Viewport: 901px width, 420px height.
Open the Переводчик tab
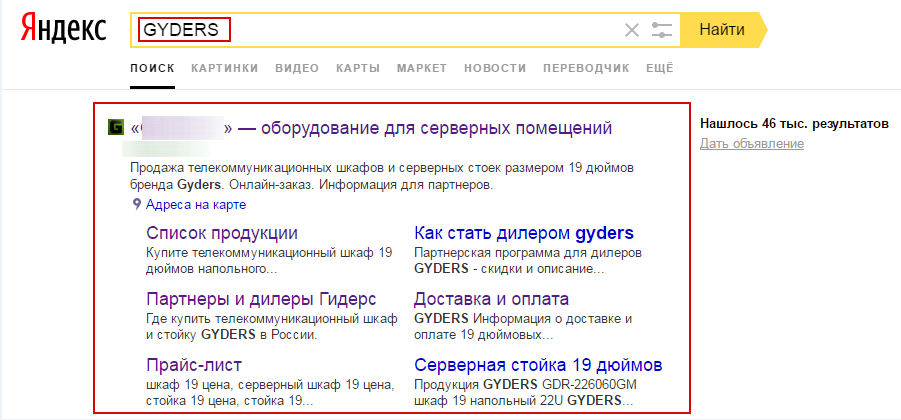pyautogui.click(x=586, y=68)
